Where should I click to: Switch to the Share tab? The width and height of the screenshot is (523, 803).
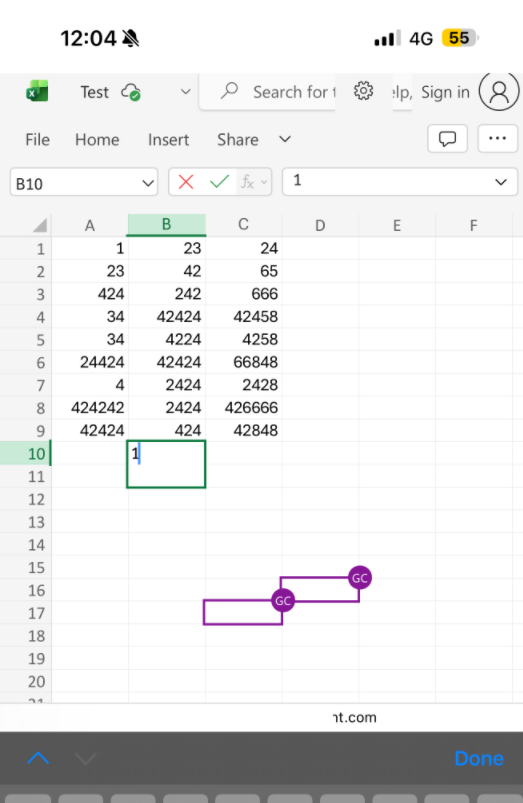coord(238,139)
